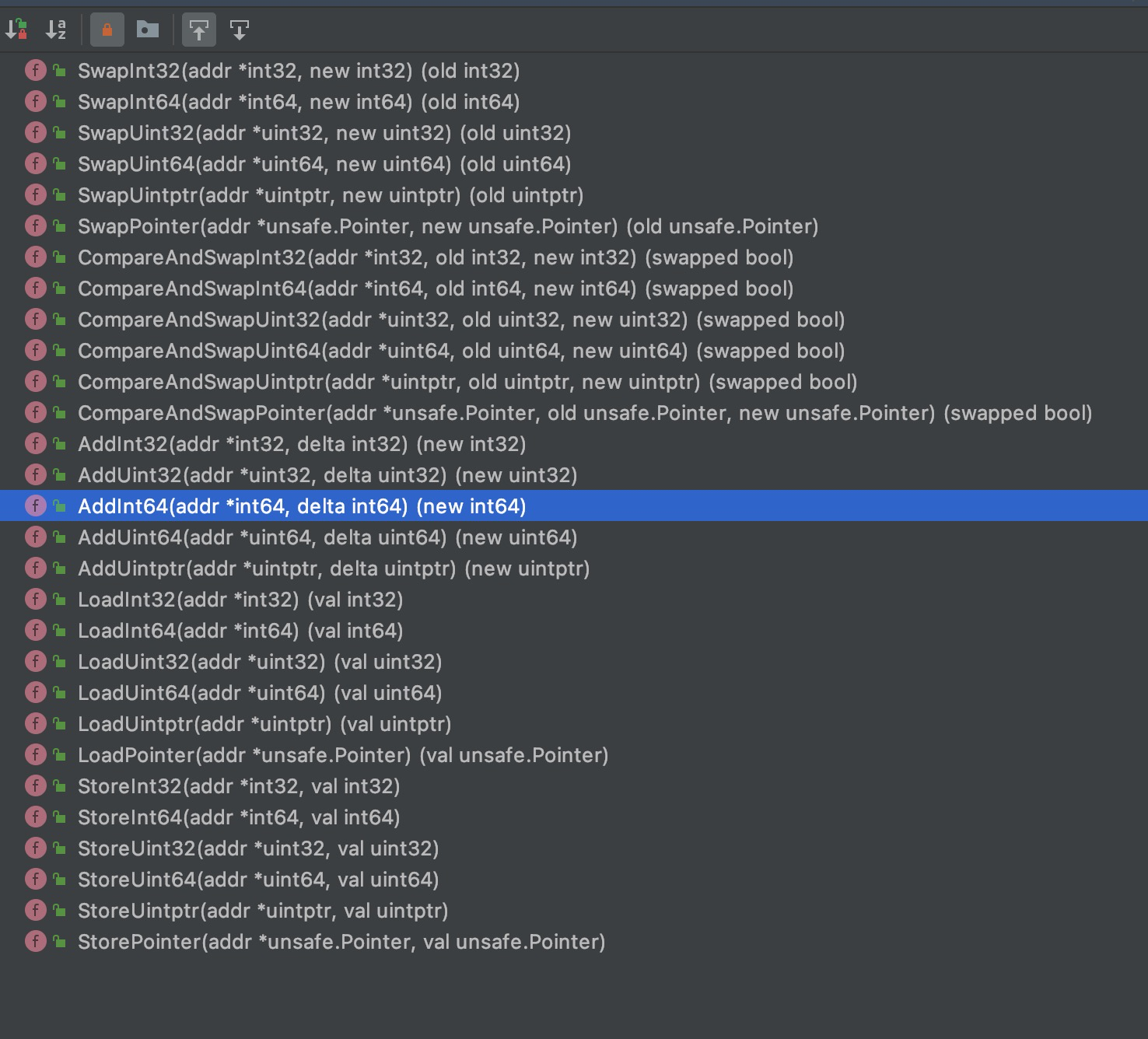The height and width of the screenshot is (1039, 1148).
Task: Click function icon of SwapUint32 row
Action: (x=35, y=133)
